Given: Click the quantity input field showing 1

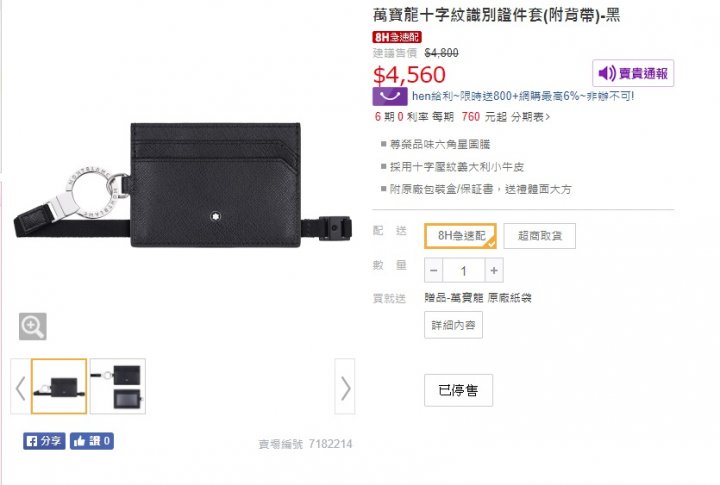Looking at the screenshot, I should (x=464, y=271).
